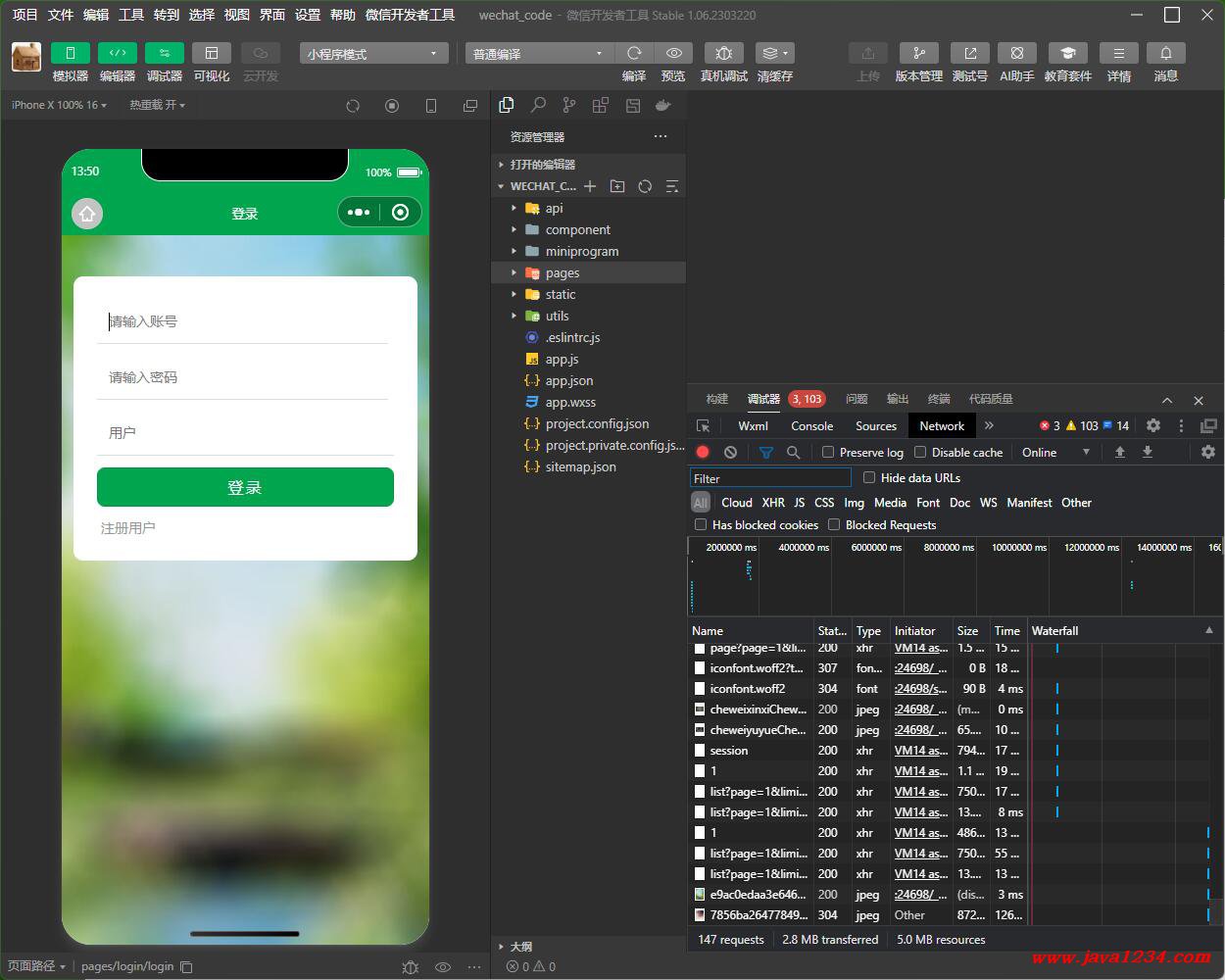1225x980 pixels.
Task: Click the 预览 eye icon
Action: (x=673, y=53)
